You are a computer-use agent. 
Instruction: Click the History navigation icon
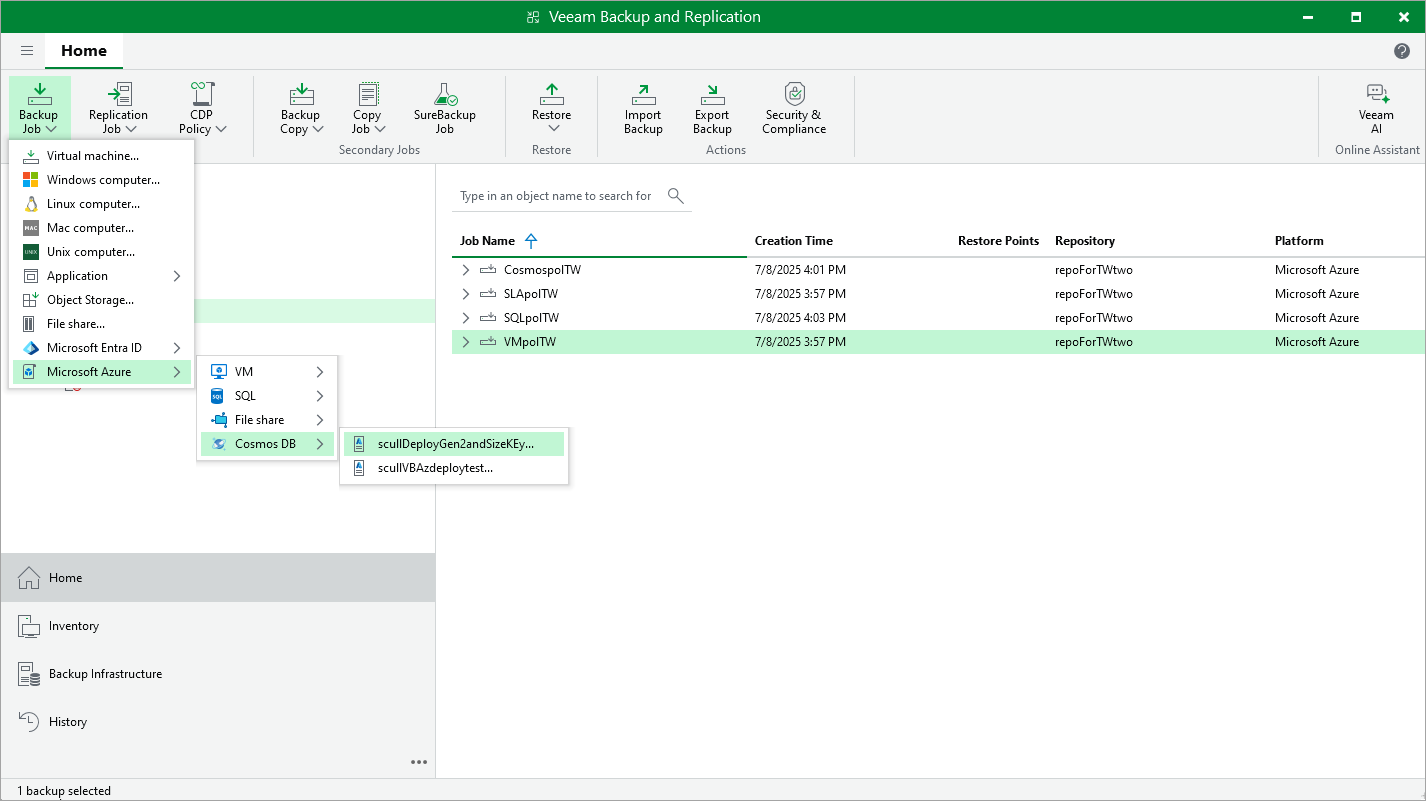point(29,722)
